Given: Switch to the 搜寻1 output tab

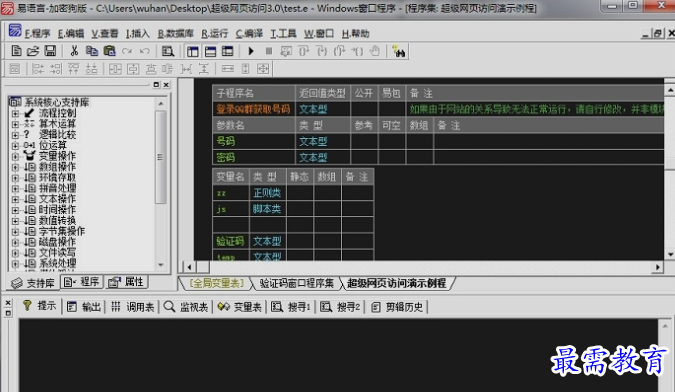Looking at the screenshot, I should click(291, 307).
